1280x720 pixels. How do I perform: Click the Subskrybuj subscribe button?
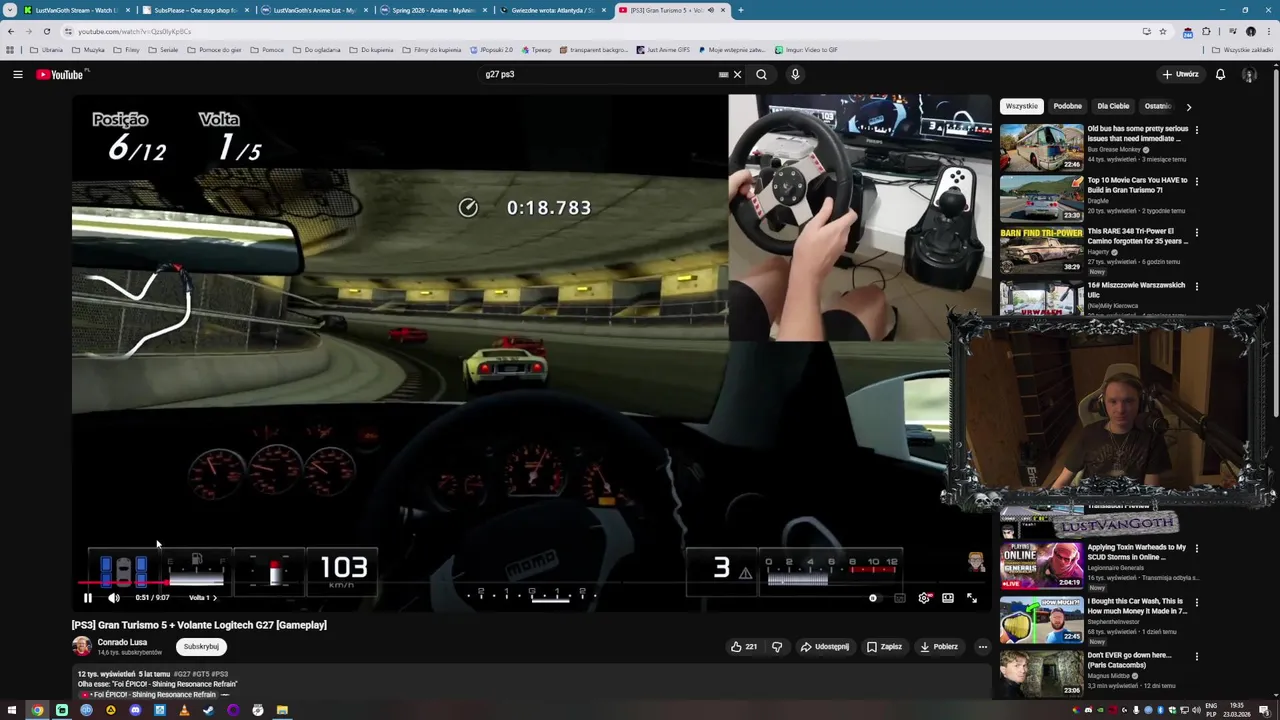point(201,646)
